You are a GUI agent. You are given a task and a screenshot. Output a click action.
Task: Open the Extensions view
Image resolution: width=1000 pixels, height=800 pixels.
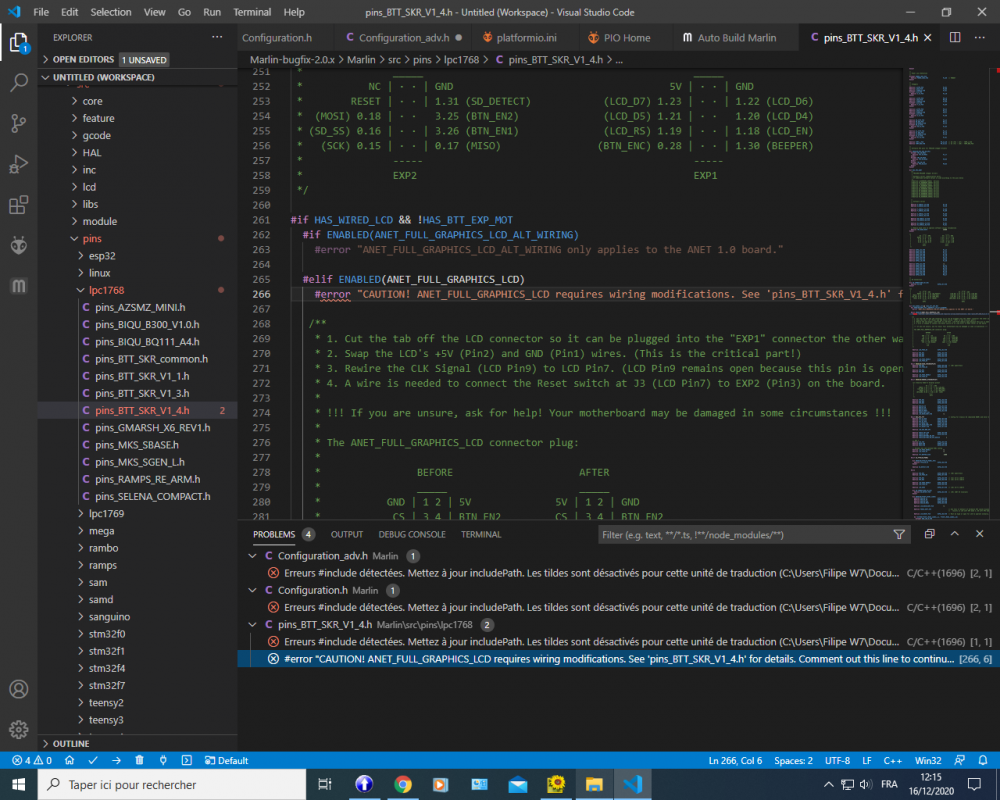(18, 205)
